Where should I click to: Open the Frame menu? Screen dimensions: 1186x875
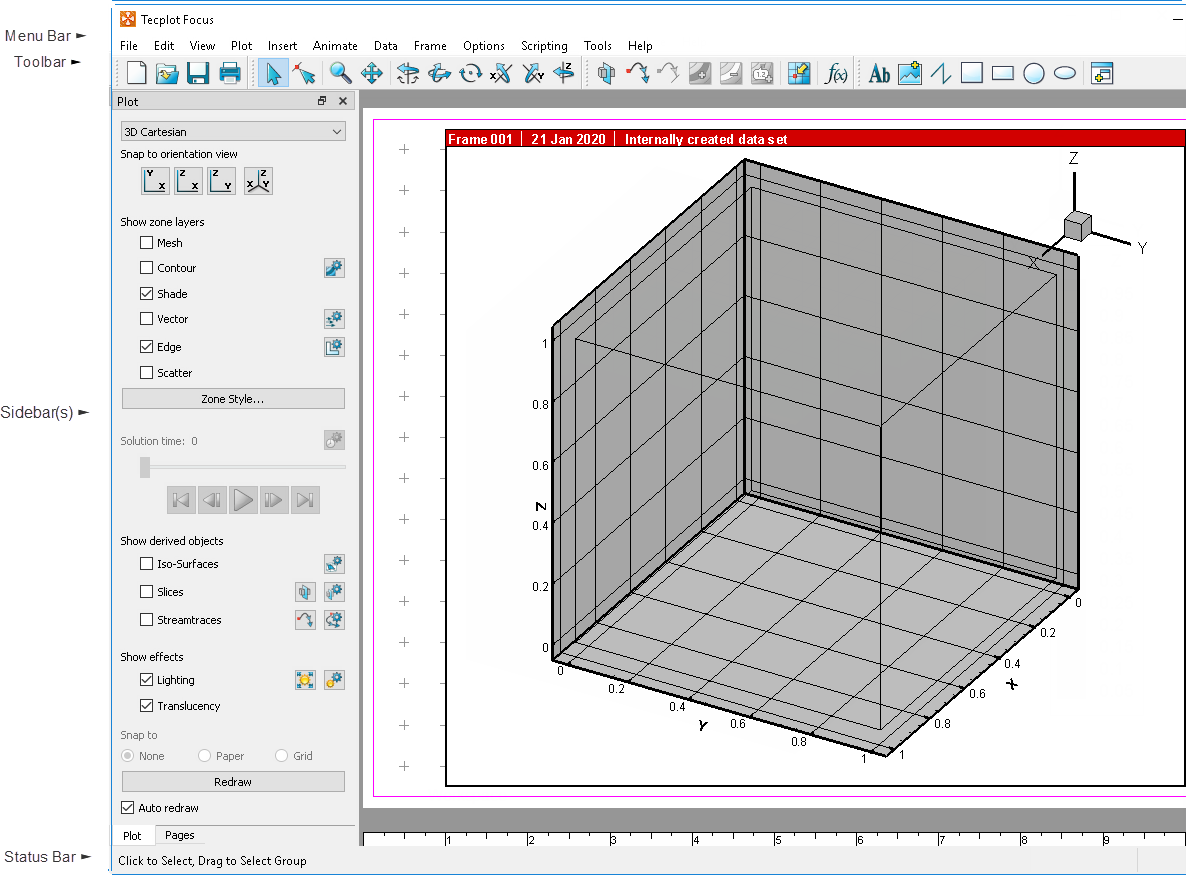coord(430,46)
